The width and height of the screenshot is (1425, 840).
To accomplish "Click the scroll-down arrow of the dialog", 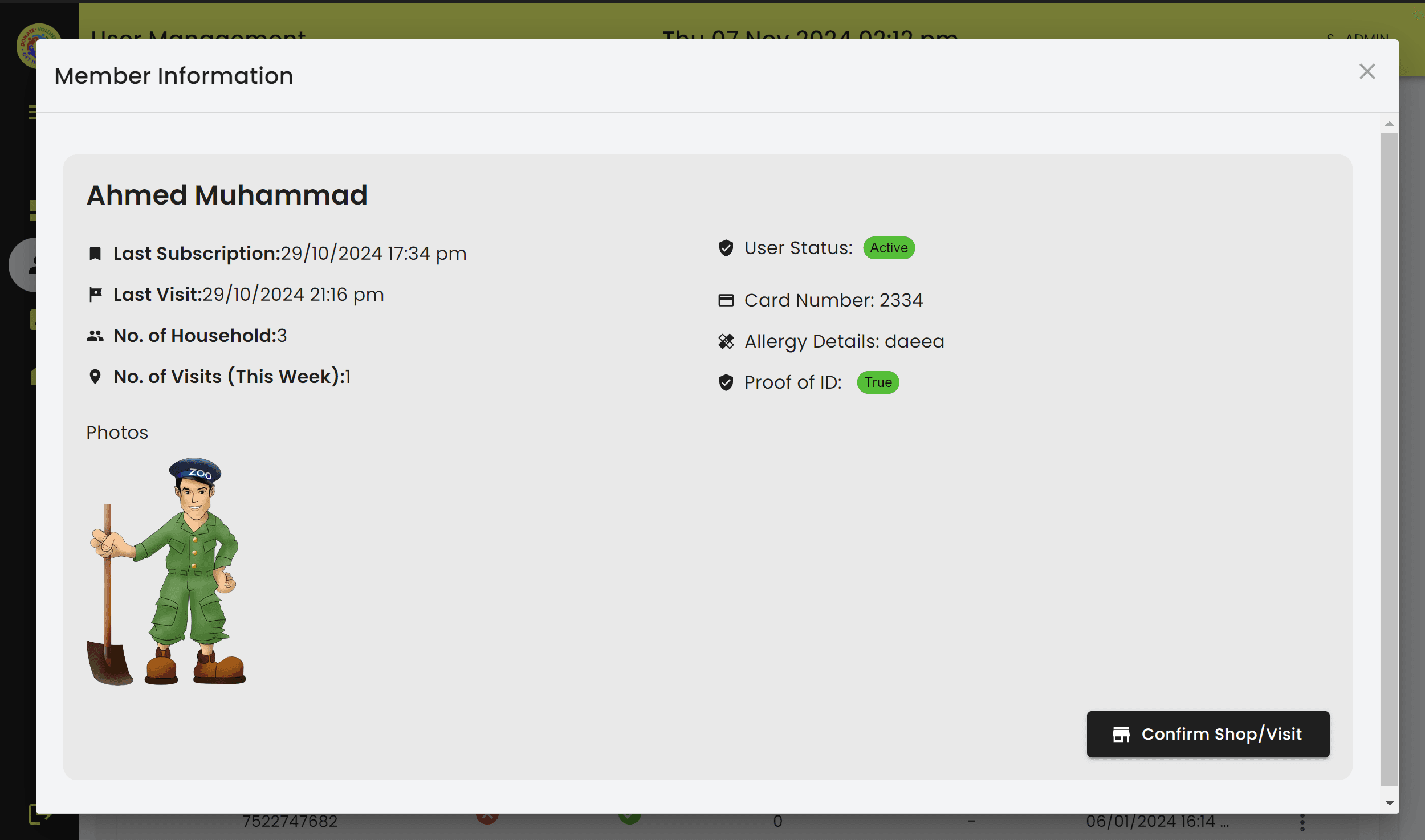I will (x=1390, y=802).
